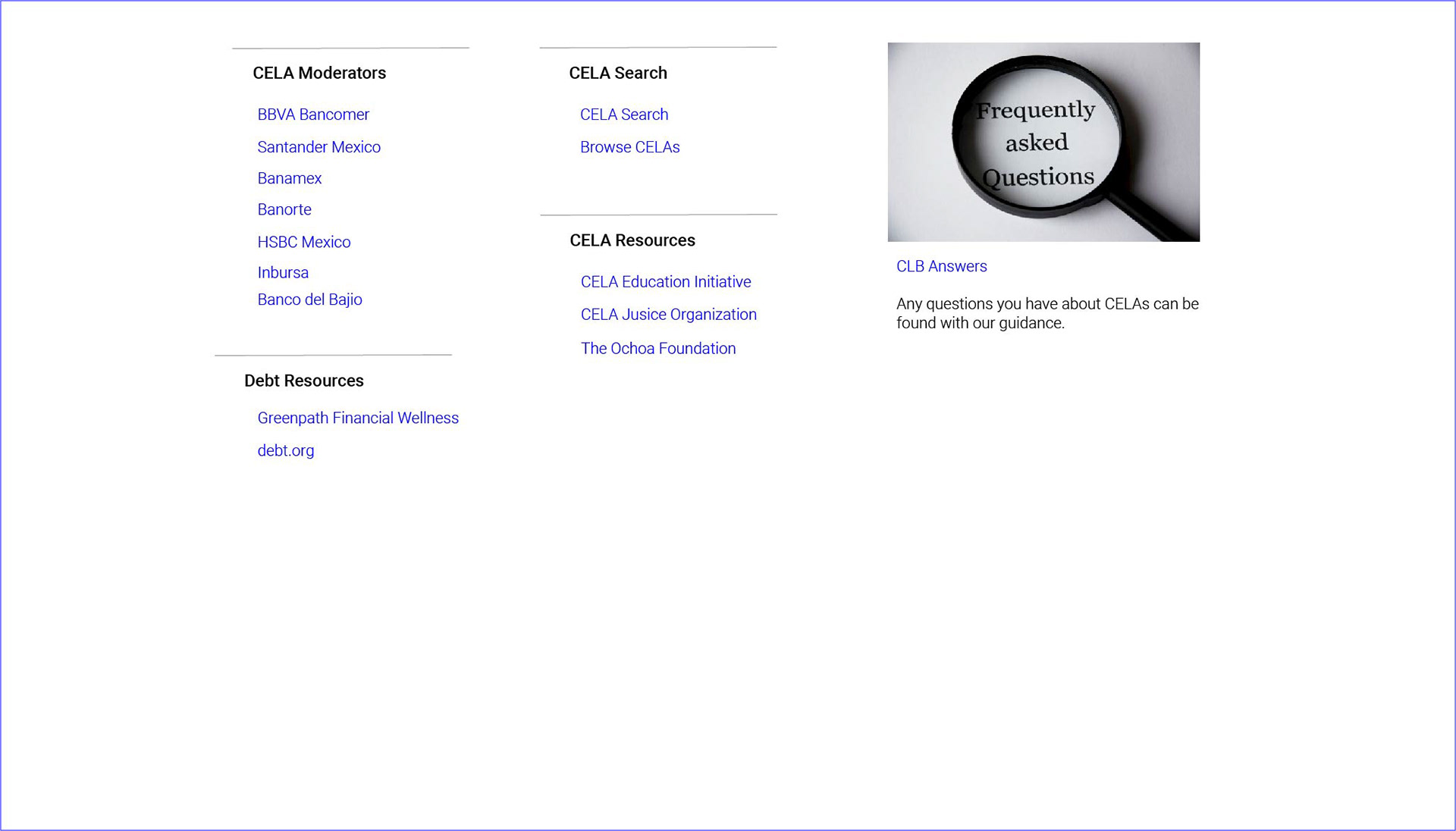Go to the Banamex moderator page

(x=289, y=178)
